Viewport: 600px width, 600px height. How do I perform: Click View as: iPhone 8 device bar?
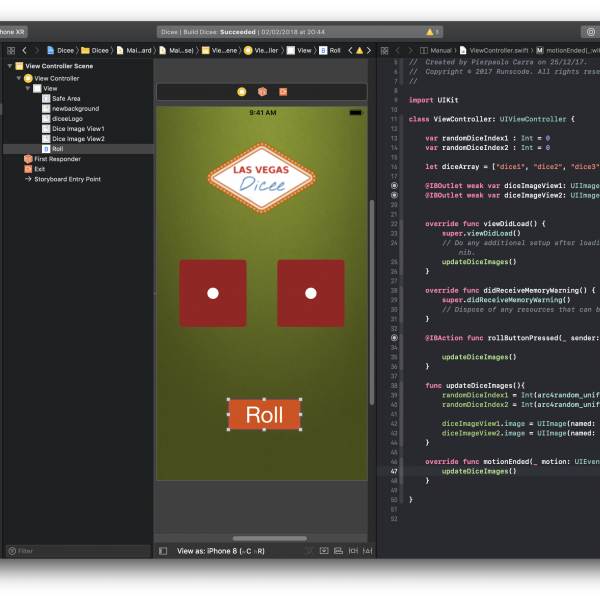pyautogui.click(x=220, y=551)
